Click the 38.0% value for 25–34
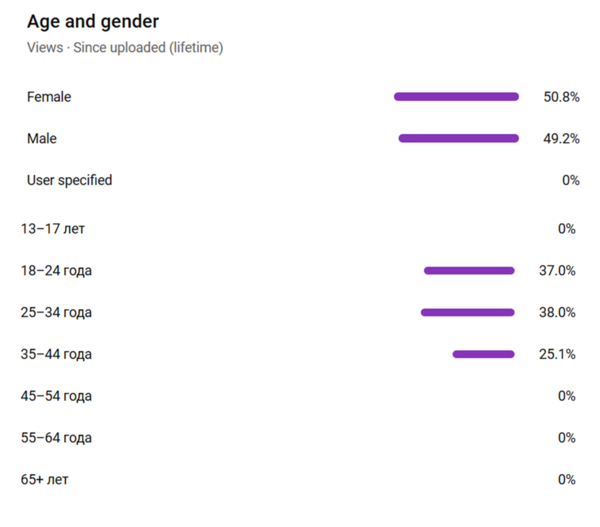600x527 pixels. coord(557,312)
